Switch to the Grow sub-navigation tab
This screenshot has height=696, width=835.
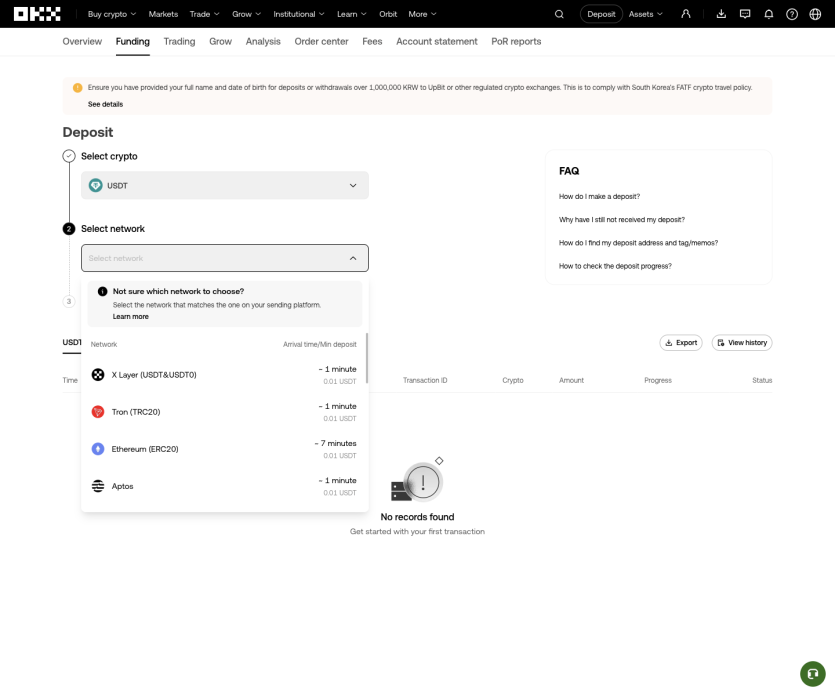[x=220, y=42]
